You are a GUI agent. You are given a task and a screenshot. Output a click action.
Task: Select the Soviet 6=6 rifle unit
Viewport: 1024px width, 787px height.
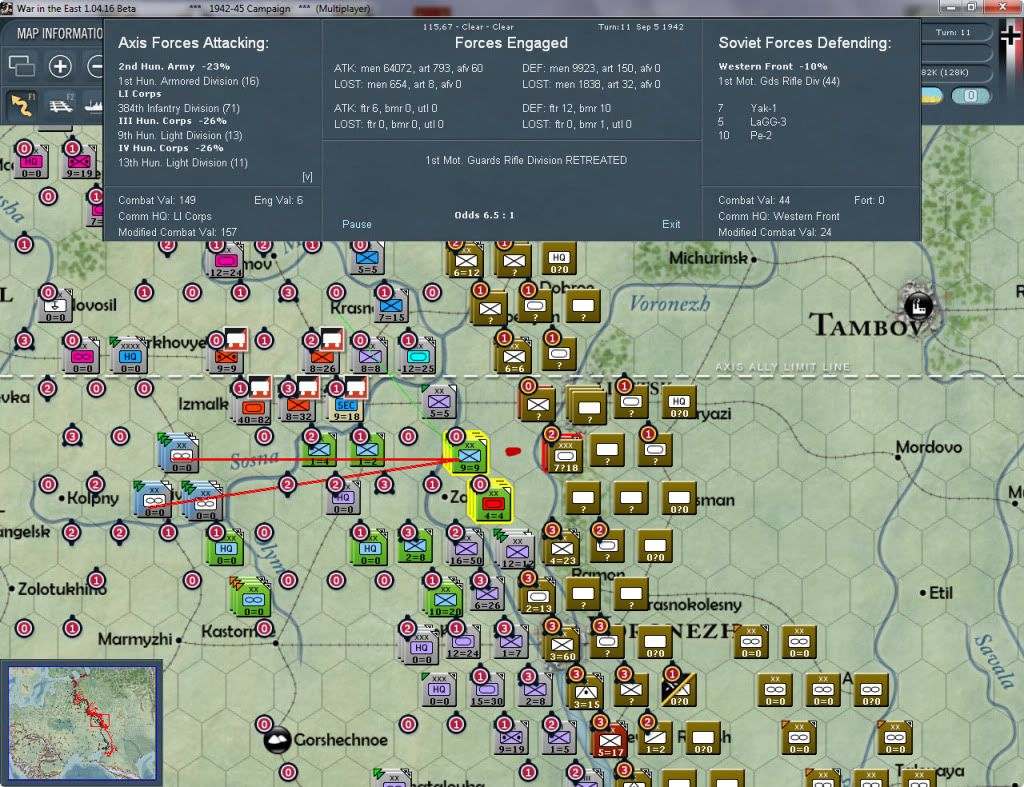click(514, 357)
